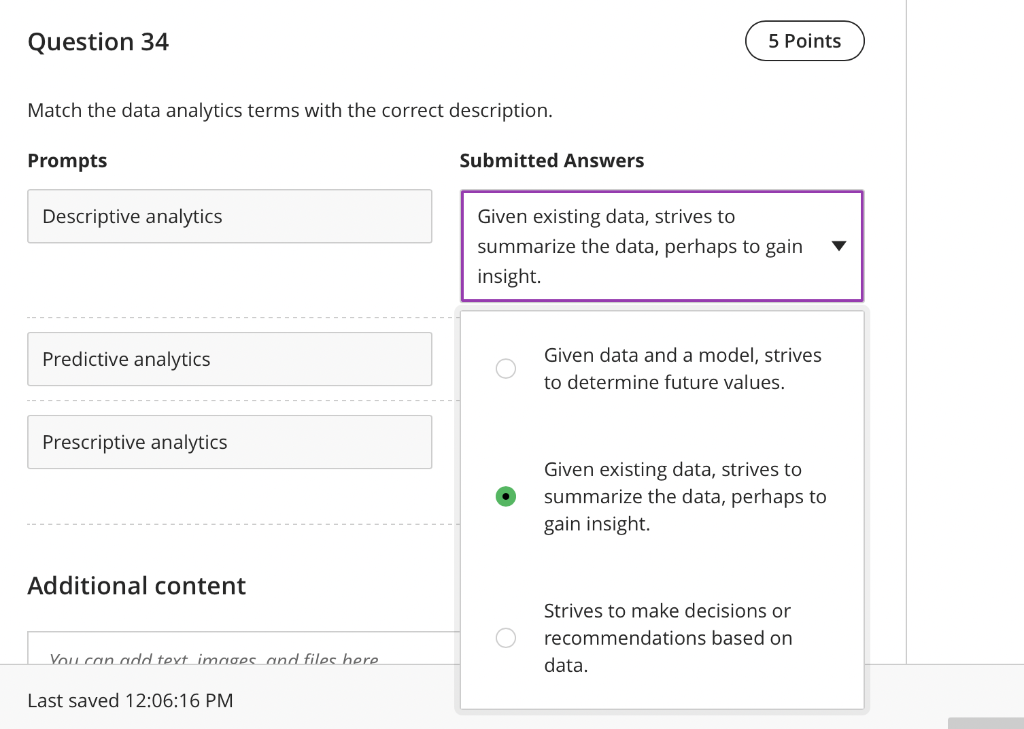Click the Additional content heading

136,586
